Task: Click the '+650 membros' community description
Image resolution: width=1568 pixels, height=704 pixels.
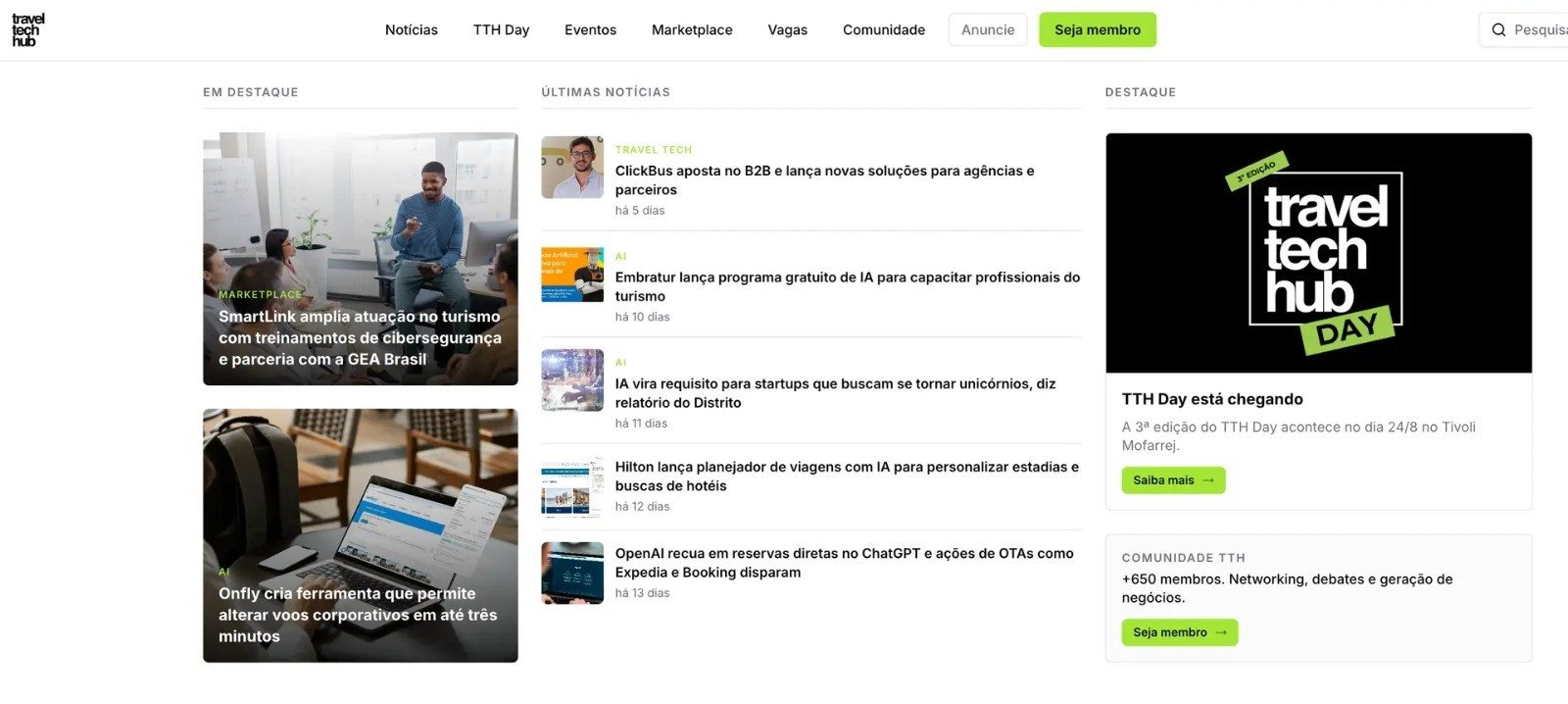Action: point(1287,588)
